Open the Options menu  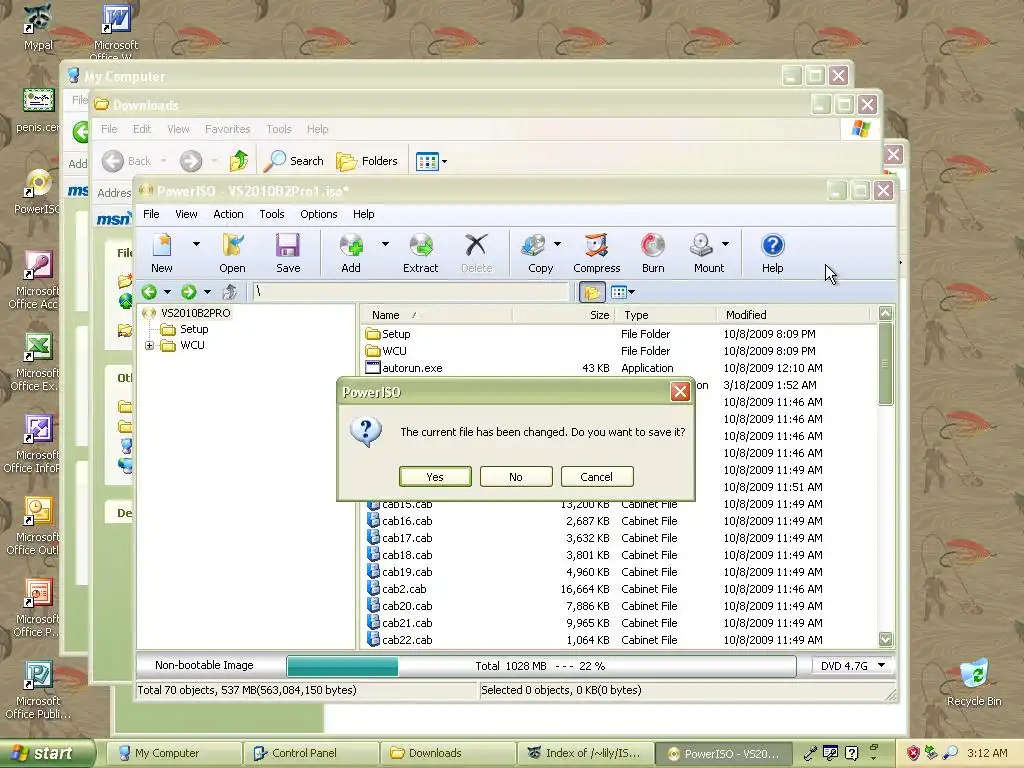pyautogui.click(x=319, y=214)
